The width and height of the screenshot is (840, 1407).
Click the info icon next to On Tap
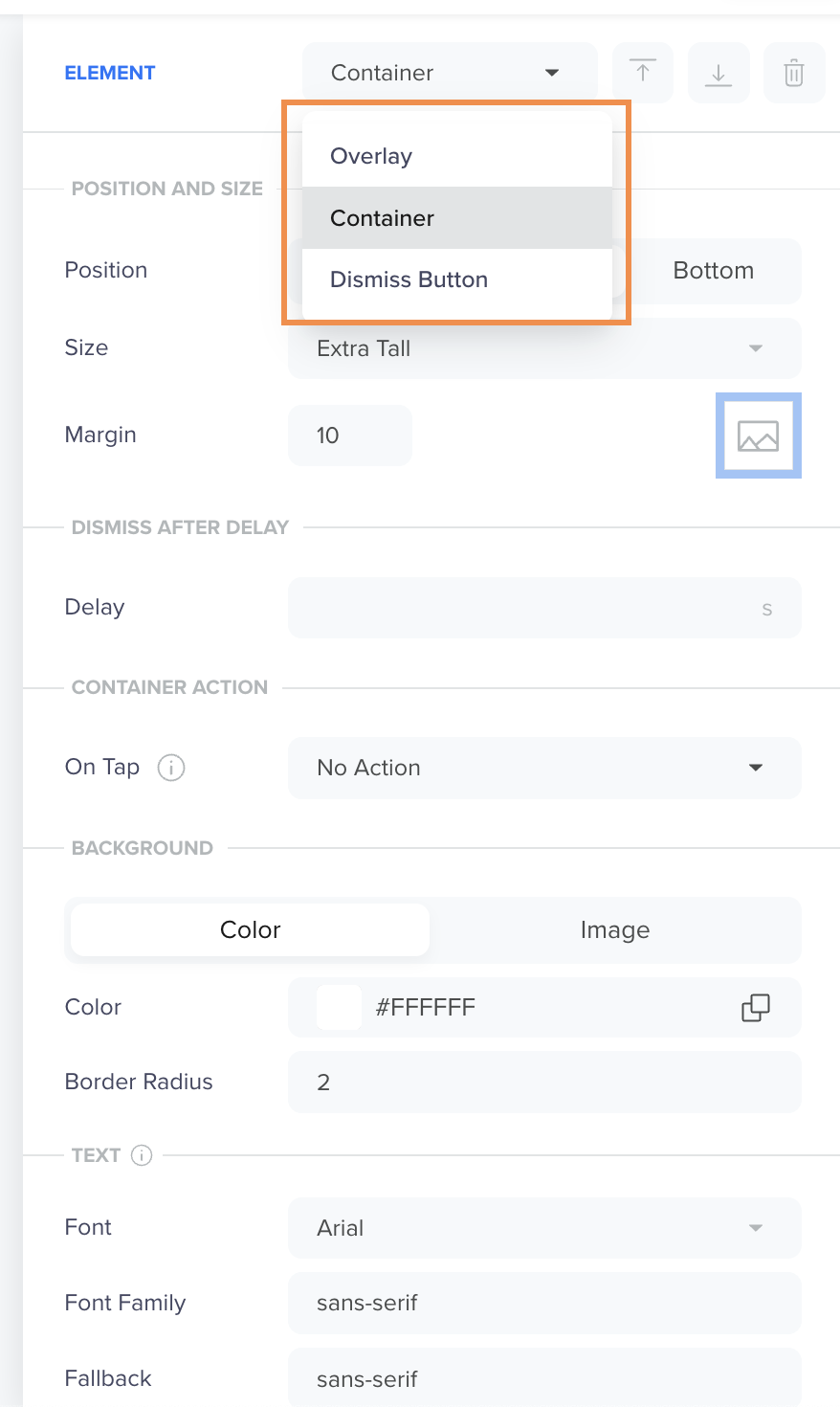(x=171, y=768)
